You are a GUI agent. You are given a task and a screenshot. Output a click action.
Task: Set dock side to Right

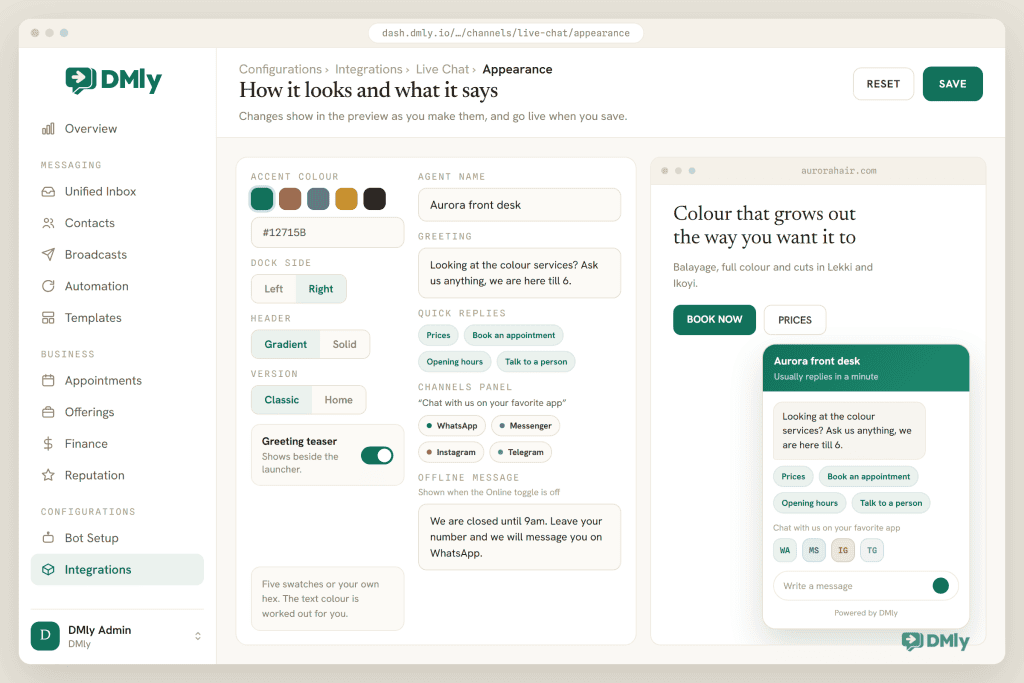click(x=321, y=289)
